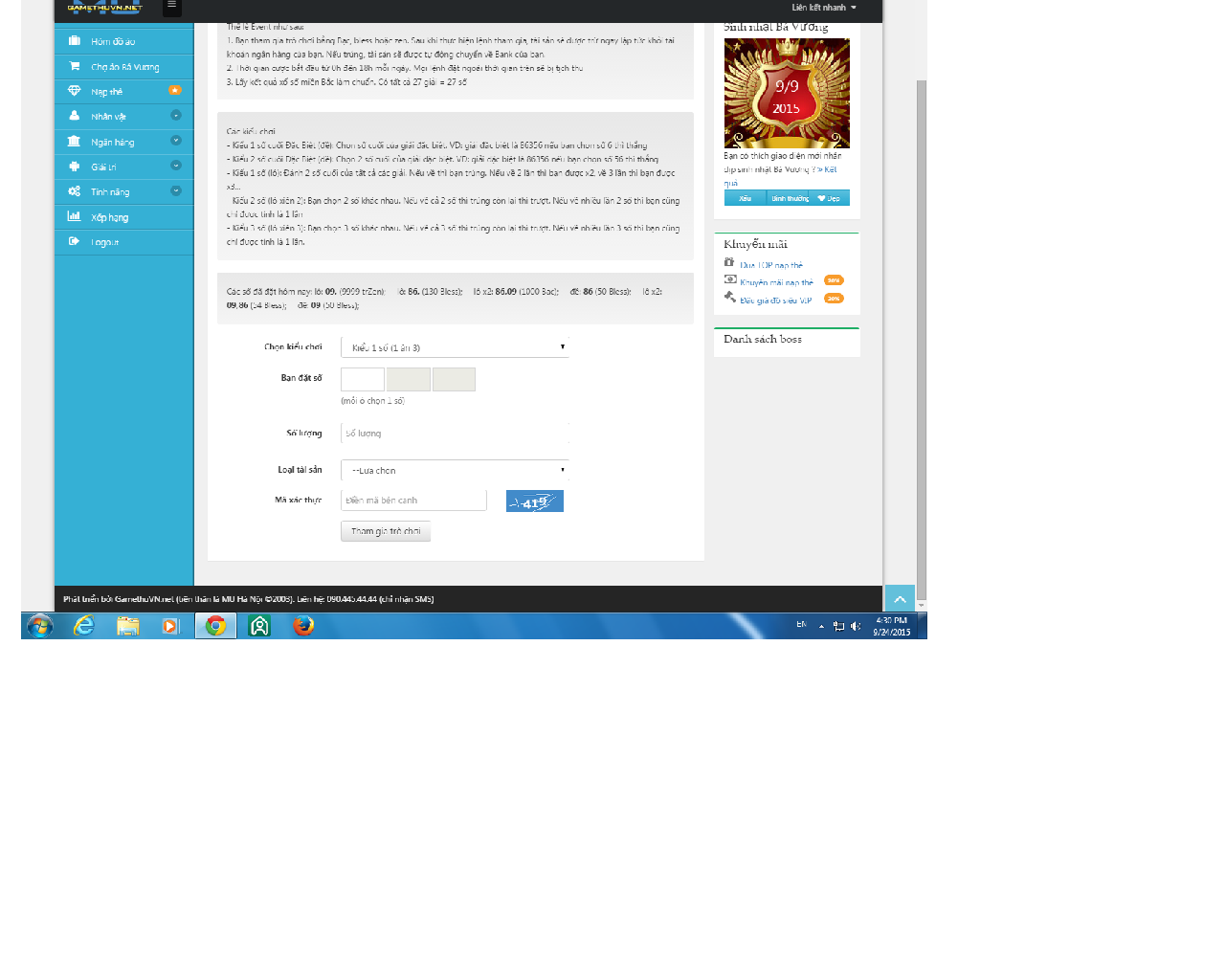This screenshot has height=980, width=1225.
Task: Open Chợ ảo Bá Vương menu item
Action: [x=123, y=66]
